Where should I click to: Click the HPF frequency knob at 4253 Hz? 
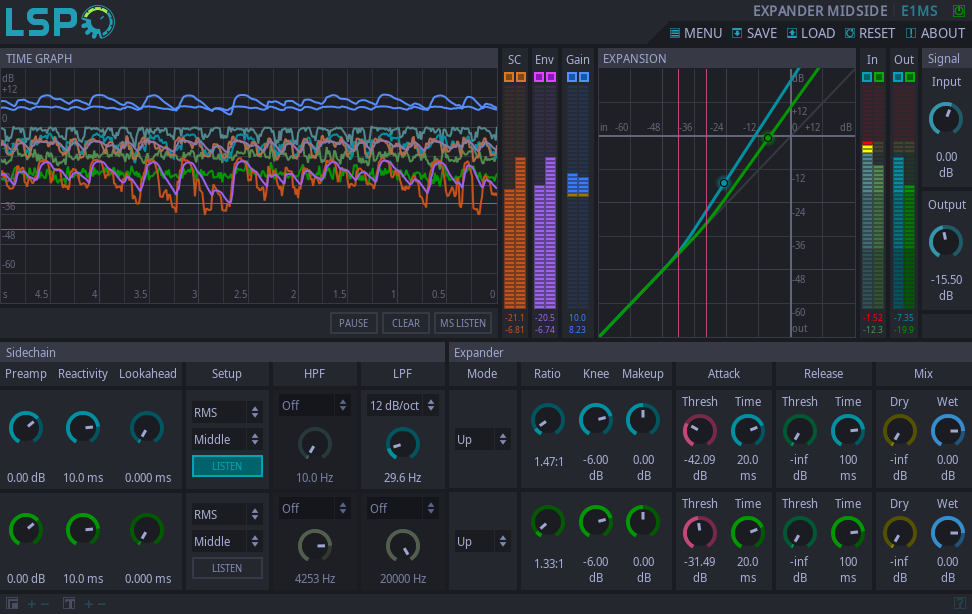pyautogui.click(x=315, y=546)
